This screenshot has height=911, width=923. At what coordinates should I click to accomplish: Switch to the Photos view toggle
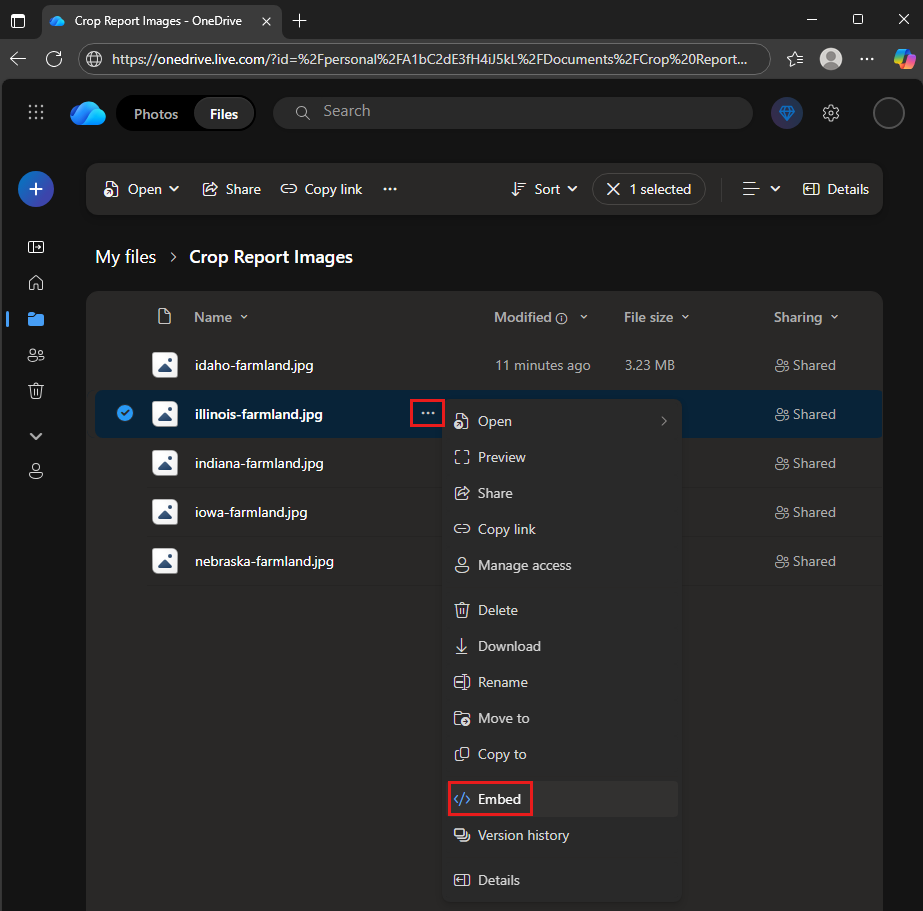point(156,114)
